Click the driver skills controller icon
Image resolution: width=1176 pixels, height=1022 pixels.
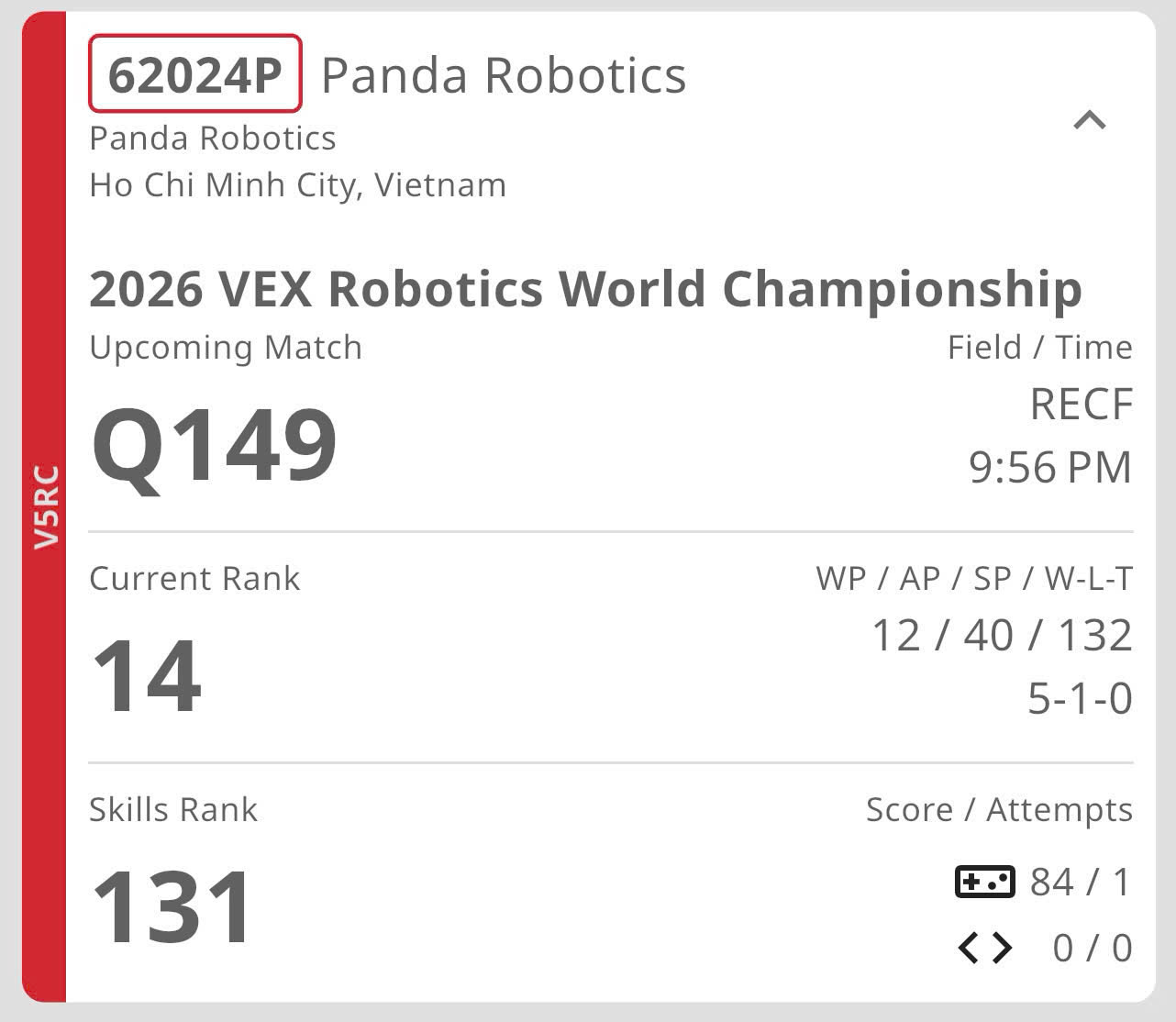(984, 882)
